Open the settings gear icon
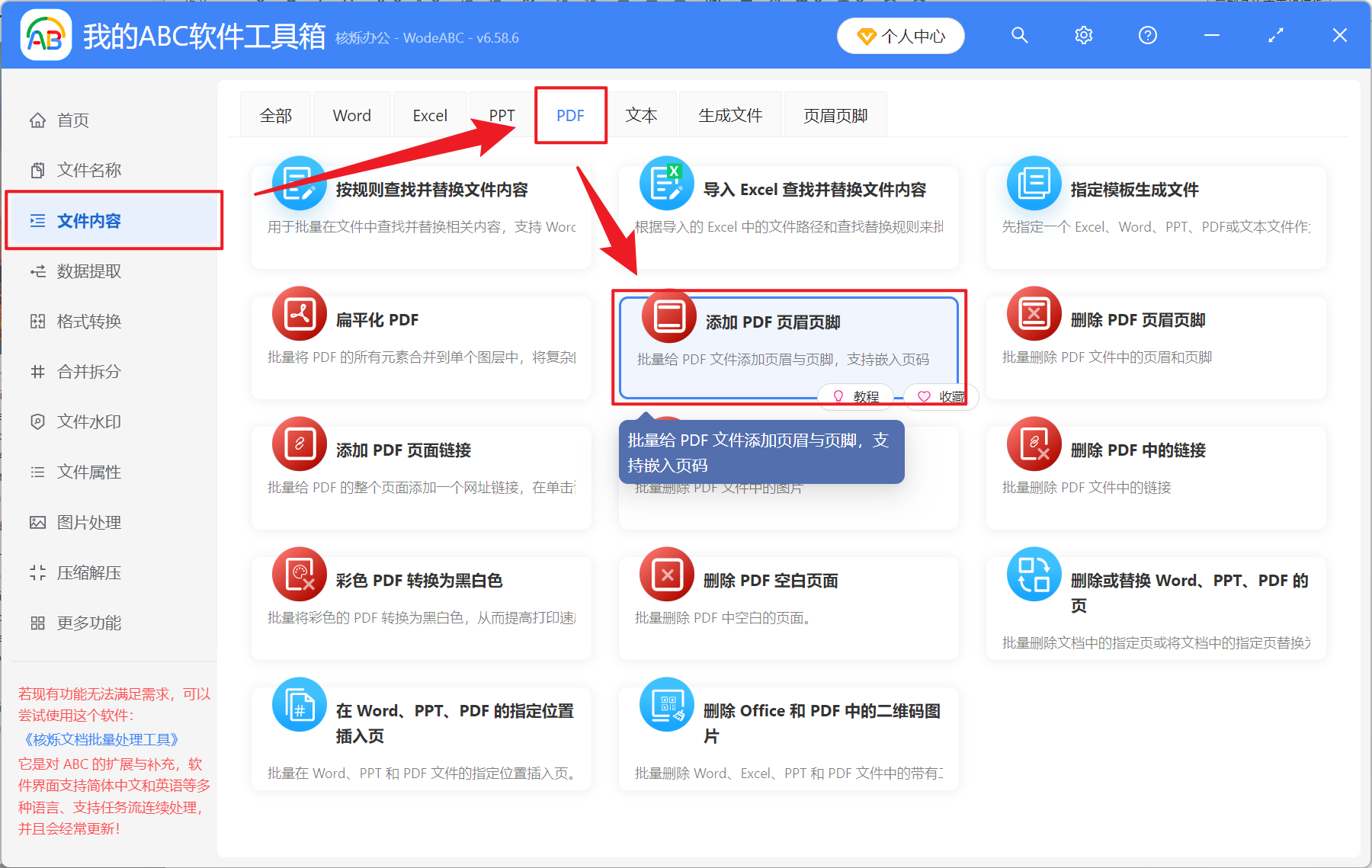 [x=1083, y=35]
